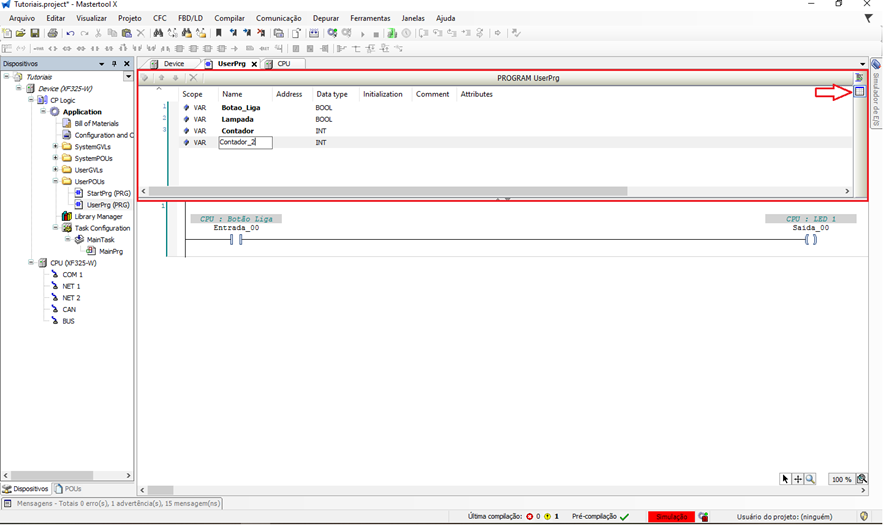The image size is (886, 526).
Task: Expand the SystemGVLs folder
Action: pos(55,147)
